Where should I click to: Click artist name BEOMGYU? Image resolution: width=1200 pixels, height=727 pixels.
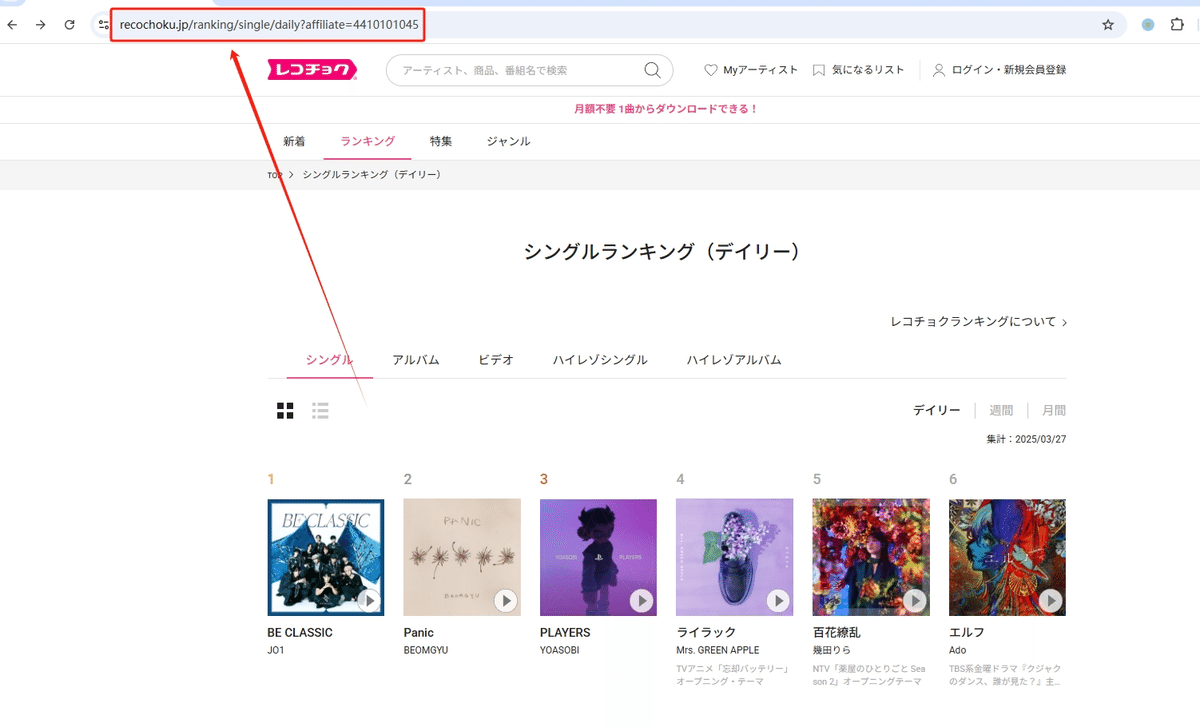click(x=426, y=650)
